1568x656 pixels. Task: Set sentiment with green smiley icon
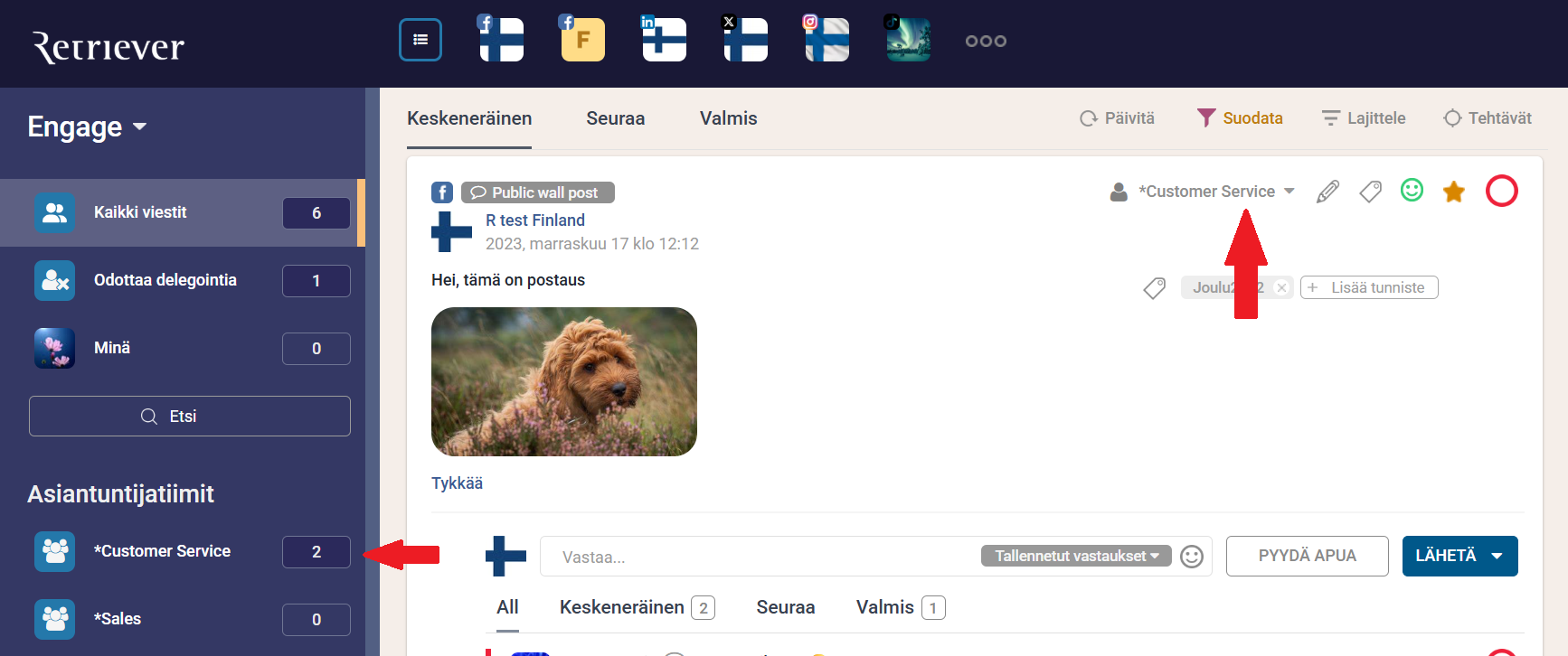coord(1412,190)
